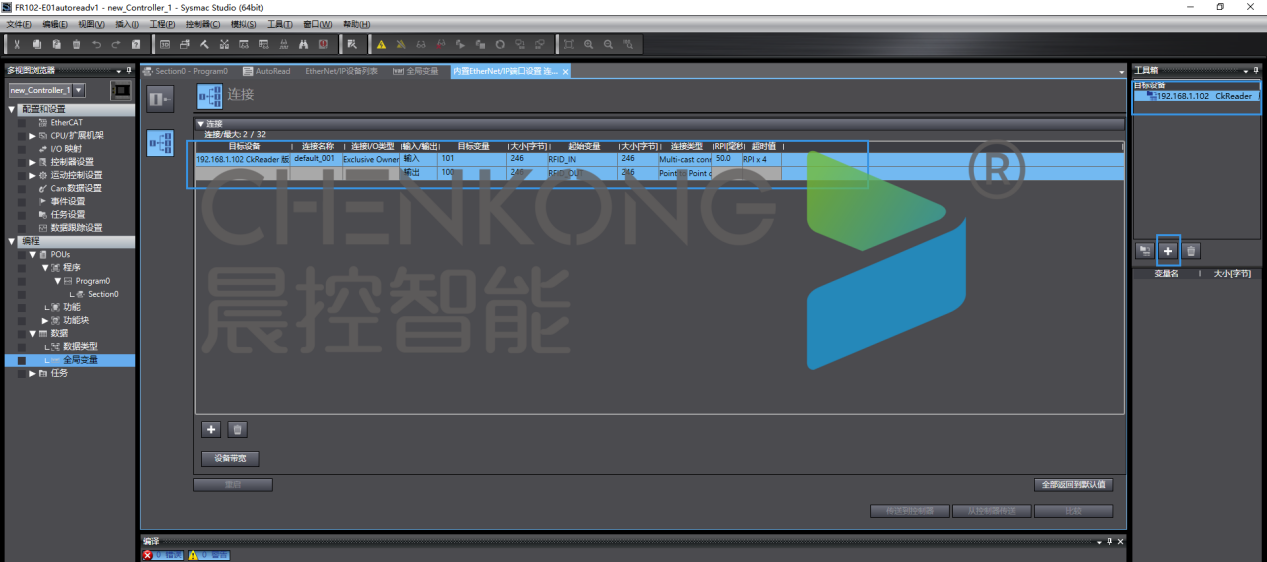
Task: Expand the 控制器设置 tree node
Action: pos(32,162)
